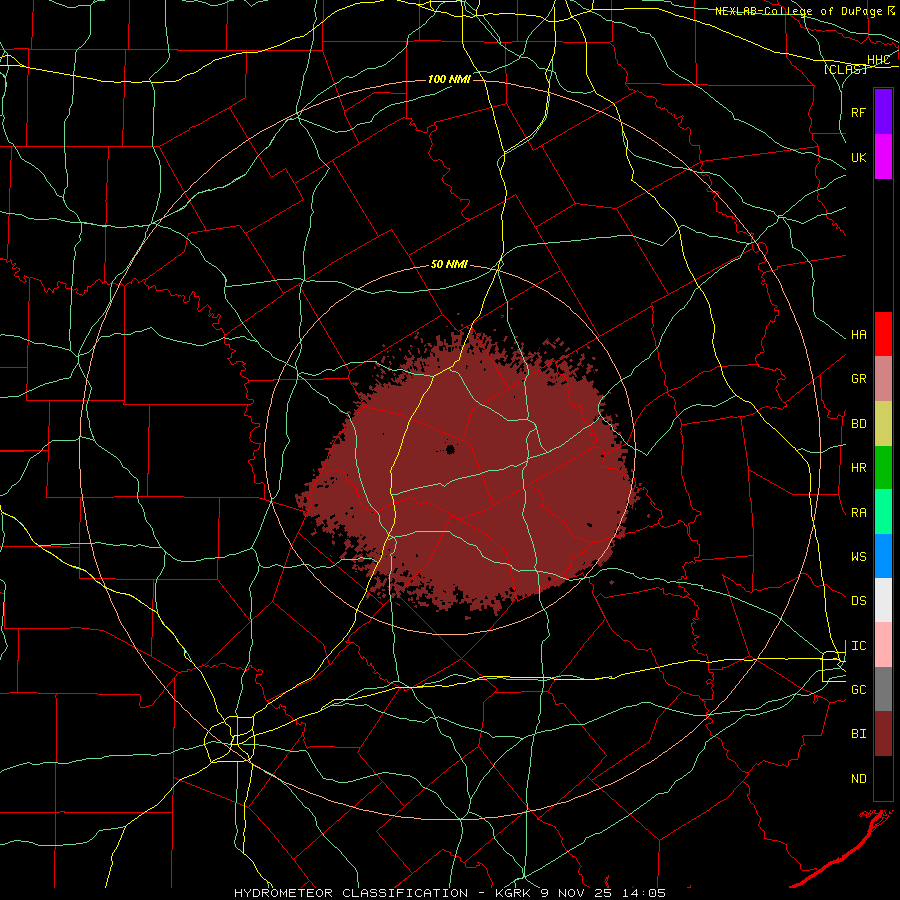This screenshot has height=900, width=900.
Task: Click the HYDROMETEOR CLASSIFICATION caption text
Action: click(x=351, y=893)
